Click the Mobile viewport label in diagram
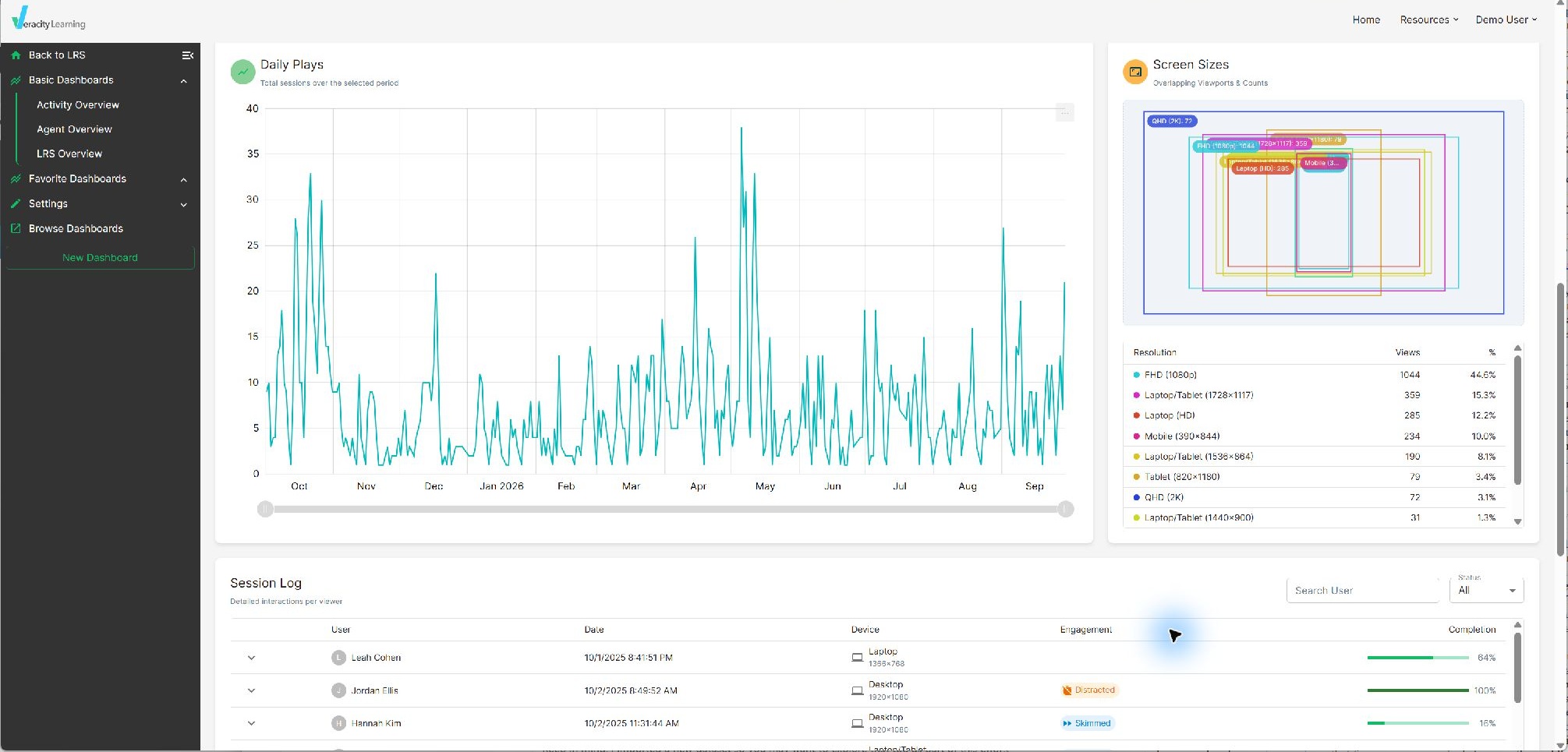 1322,163
